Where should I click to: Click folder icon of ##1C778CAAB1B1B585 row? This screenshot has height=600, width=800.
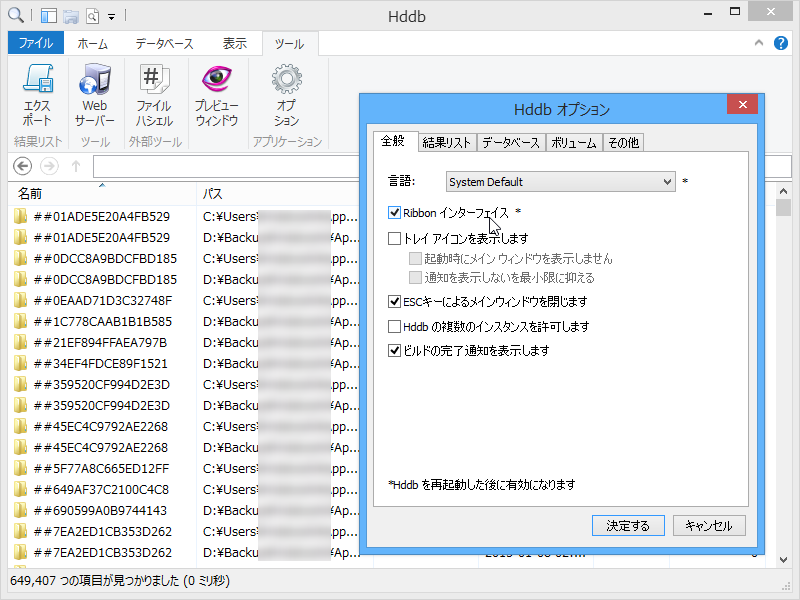[x=20, y=321]
